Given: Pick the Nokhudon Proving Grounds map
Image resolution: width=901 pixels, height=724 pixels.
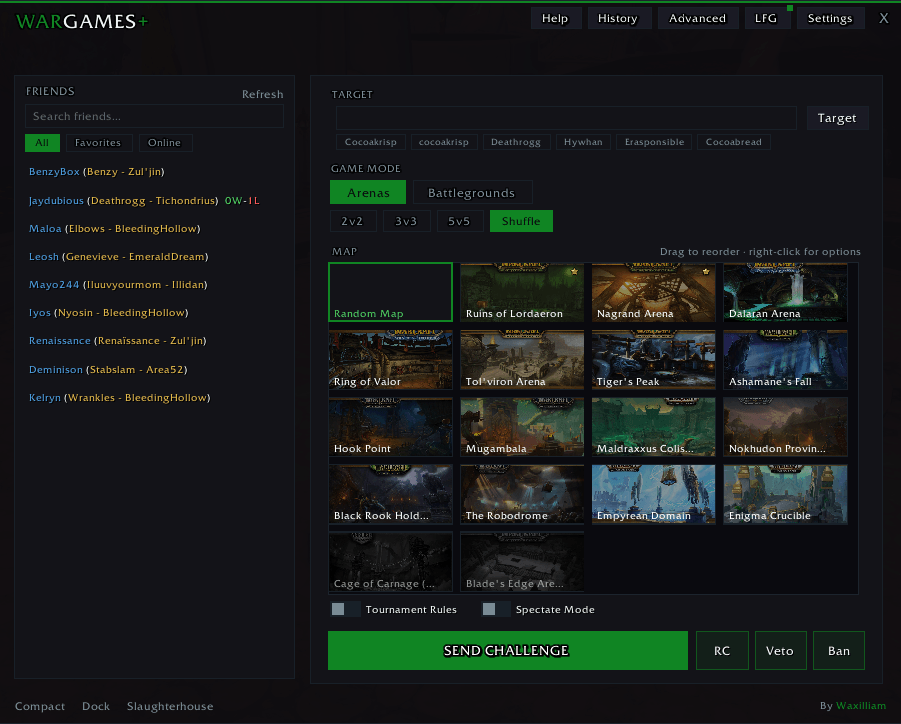Looking at the screenshot, I should (x=785, y=427).
